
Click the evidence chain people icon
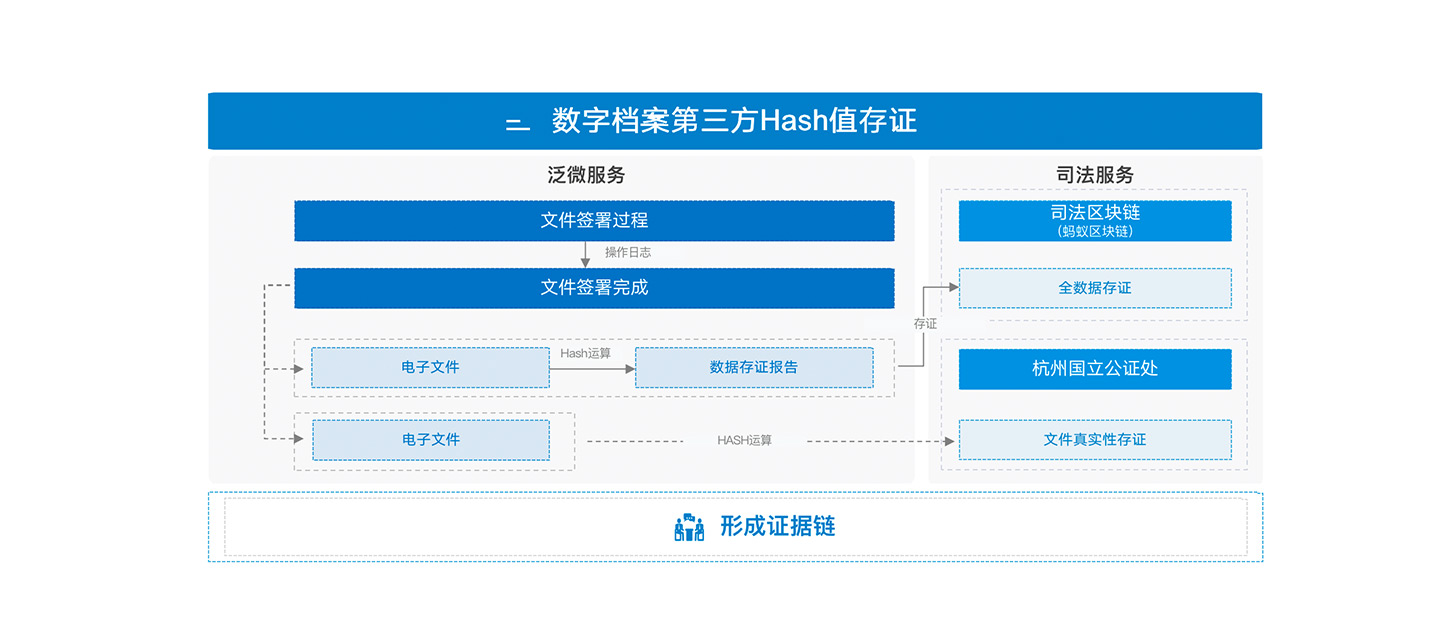[x=689, y=527]
